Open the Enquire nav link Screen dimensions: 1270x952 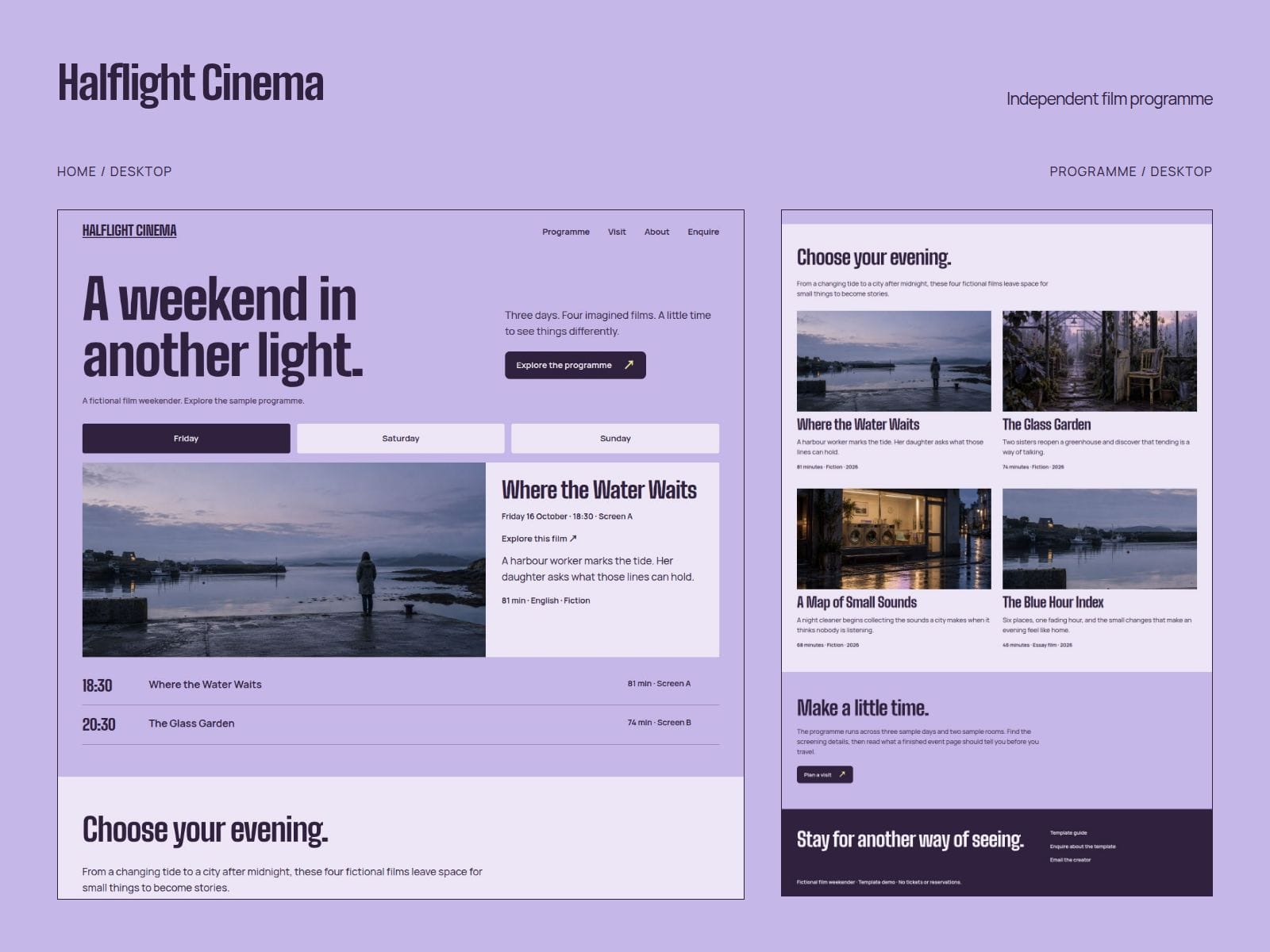pos(703,232)
